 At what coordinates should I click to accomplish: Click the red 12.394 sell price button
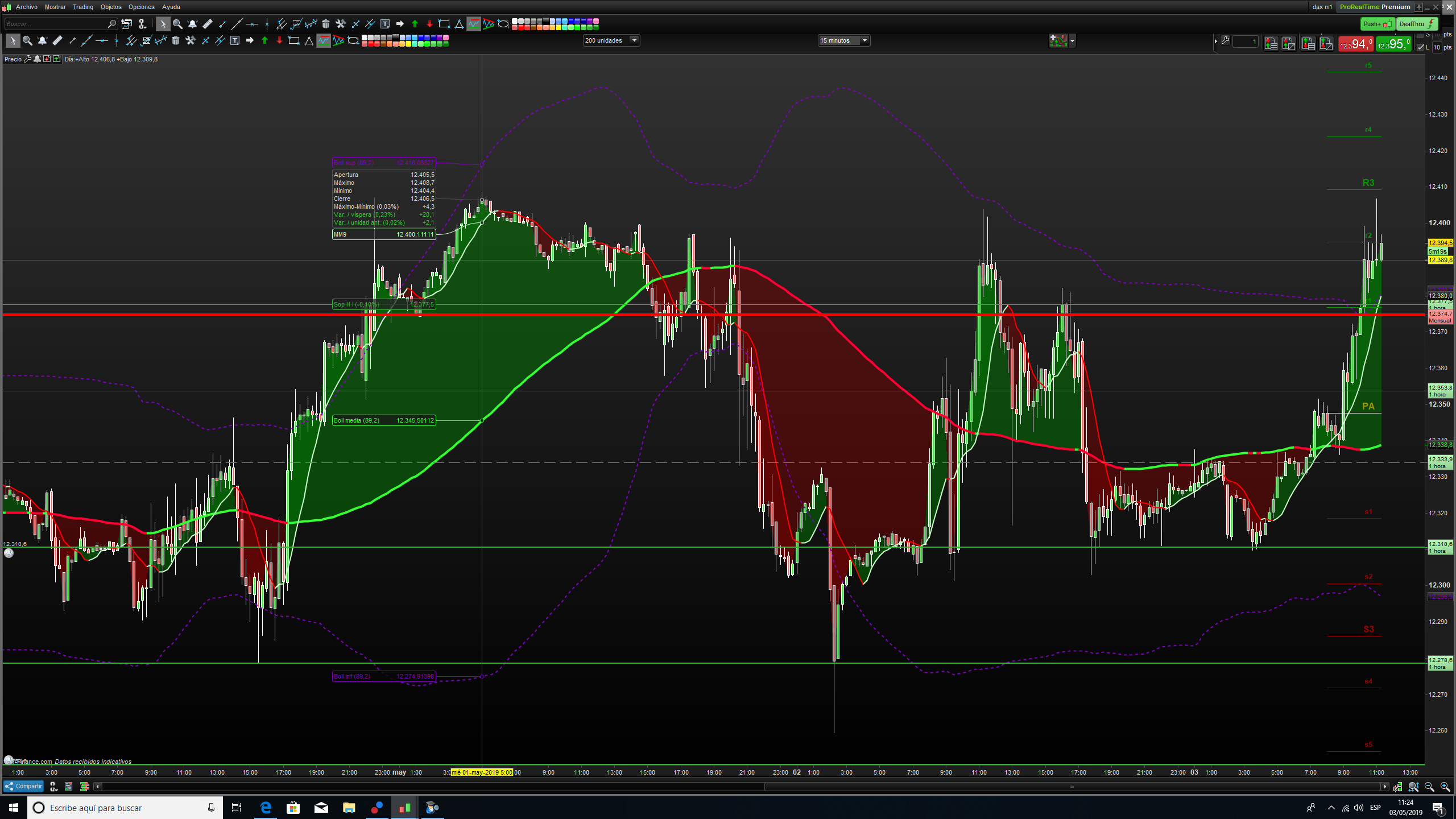coord(1356,44)
